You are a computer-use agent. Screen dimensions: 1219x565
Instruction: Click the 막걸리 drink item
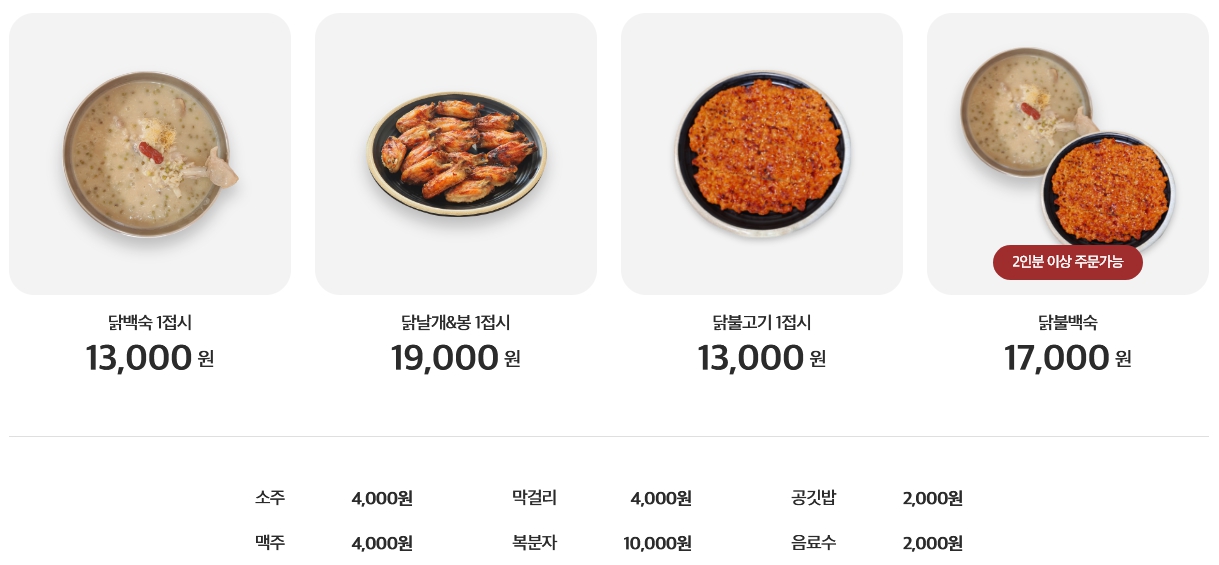click(534, 497)
